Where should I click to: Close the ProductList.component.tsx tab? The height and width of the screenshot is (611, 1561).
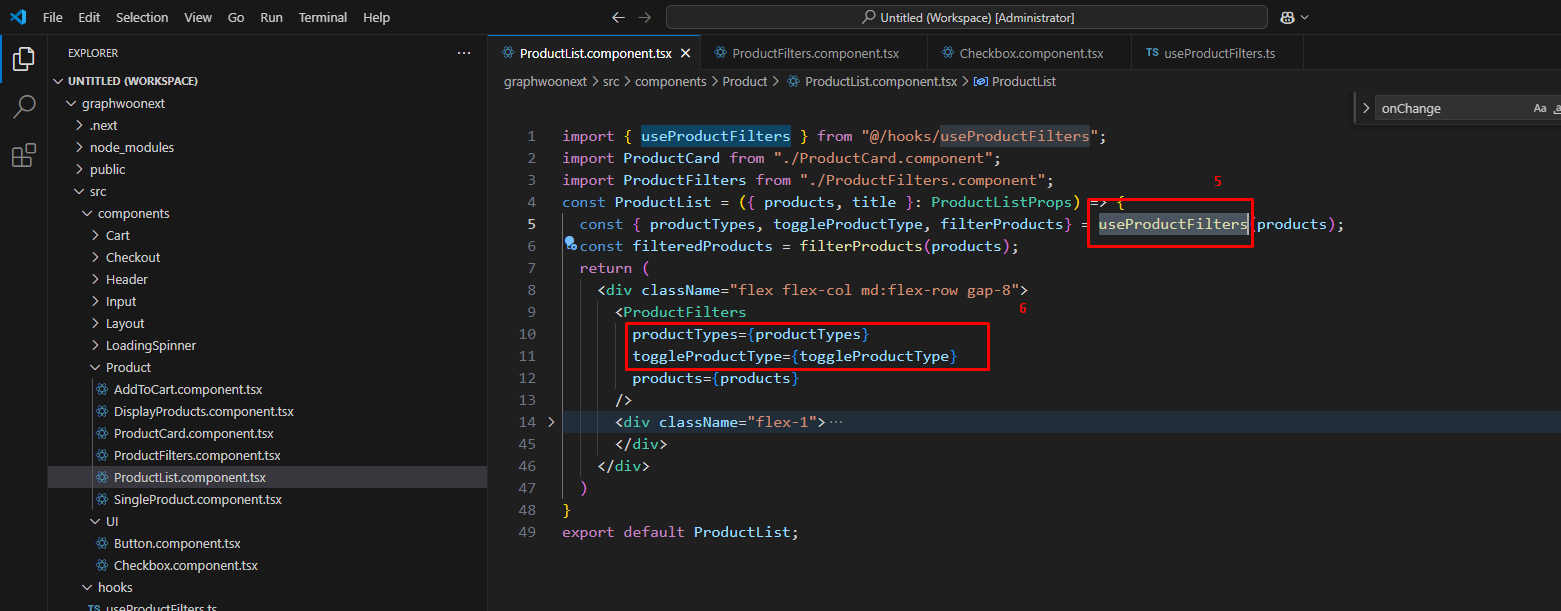point(685,53)
